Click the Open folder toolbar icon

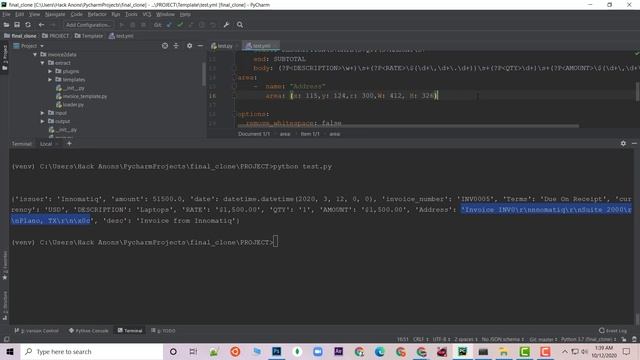tap(6, 25)
